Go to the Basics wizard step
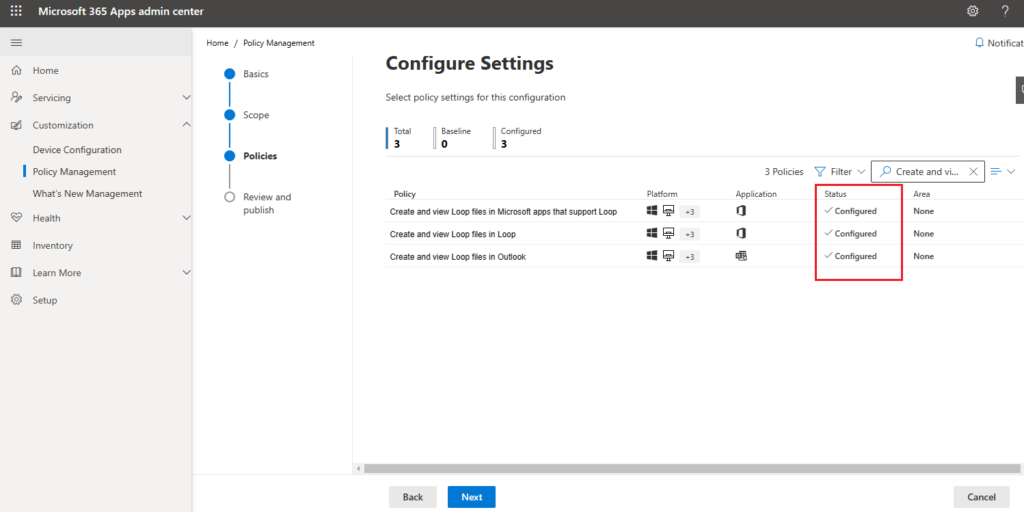Screen dimensions: 1024x512 (255, 74)
